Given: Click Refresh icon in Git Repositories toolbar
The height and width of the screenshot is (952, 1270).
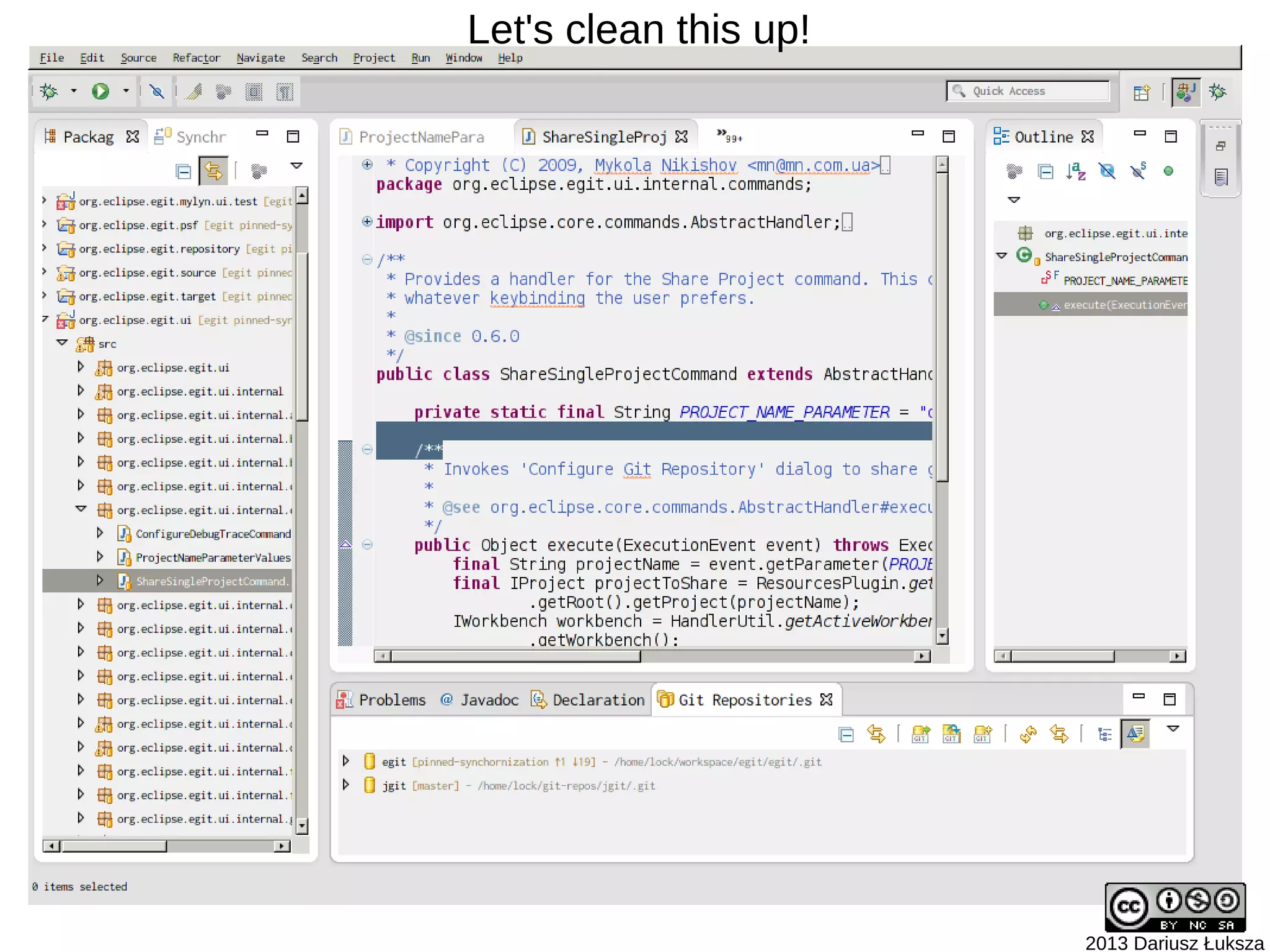Looking at the screenshot, I should (1028, 734).
